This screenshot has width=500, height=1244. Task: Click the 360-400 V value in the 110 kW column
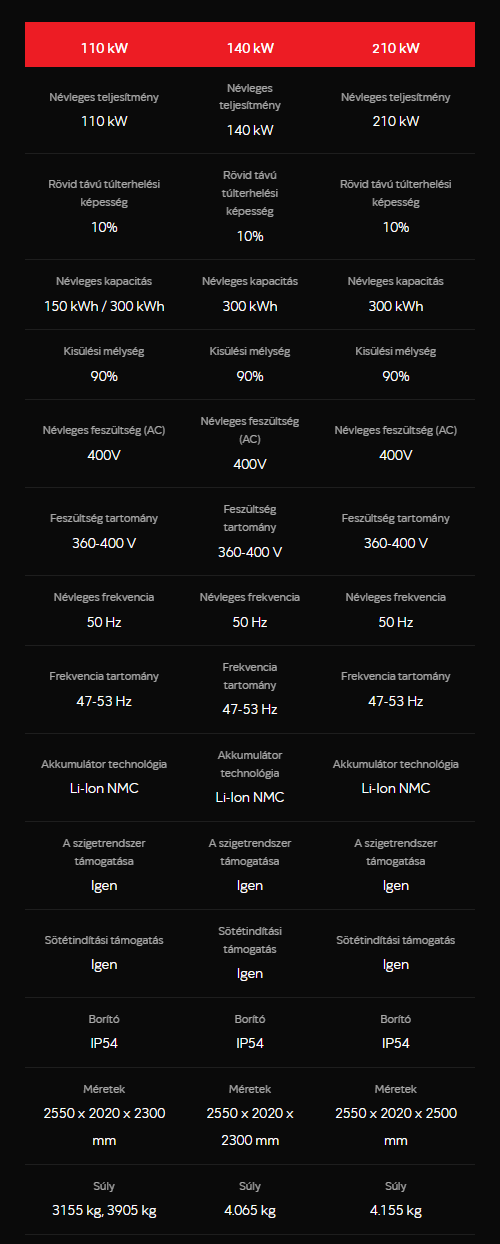104,543
